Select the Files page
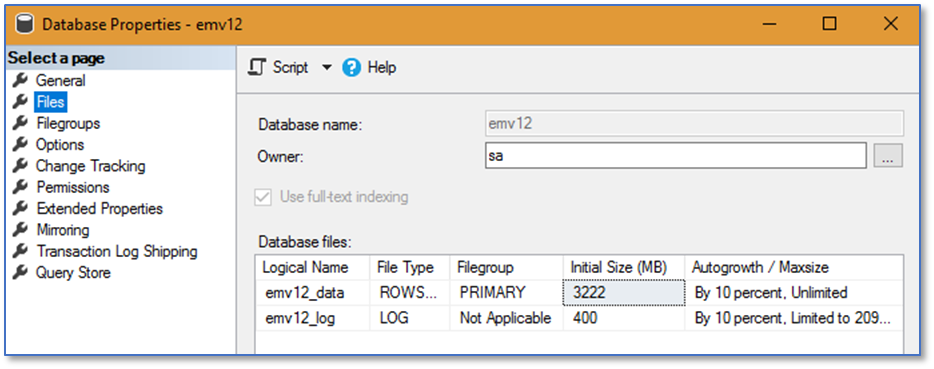934x369 pixels. point(50,102)
